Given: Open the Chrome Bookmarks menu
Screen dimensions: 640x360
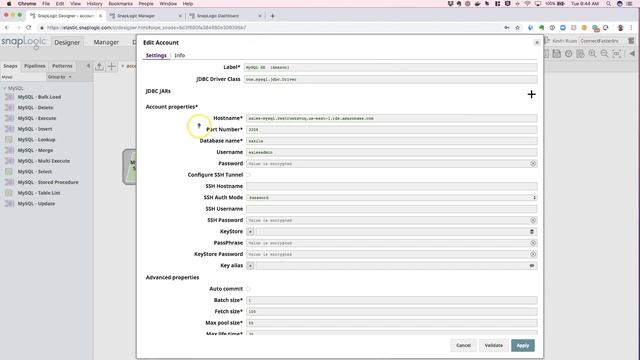Looking at the screenshot, I should pyautogui.click(x=120, y=4).
